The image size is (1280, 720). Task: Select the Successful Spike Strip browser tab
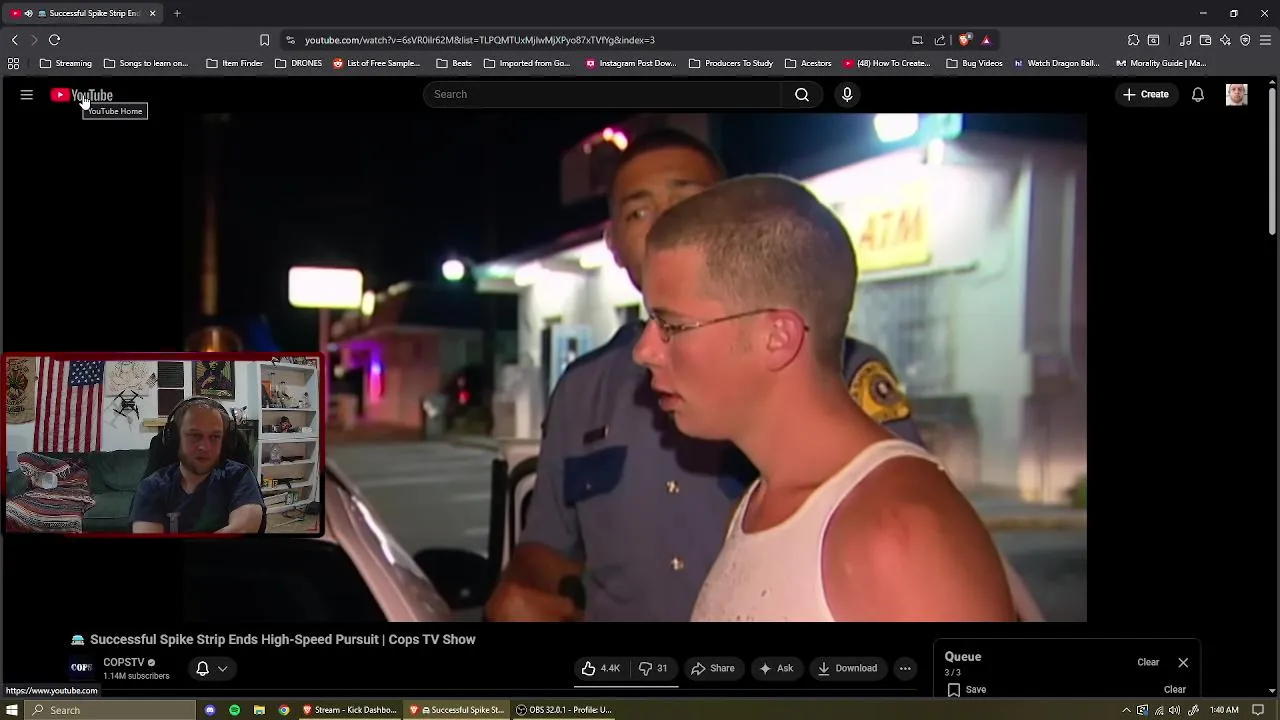(x=82, y=13)
